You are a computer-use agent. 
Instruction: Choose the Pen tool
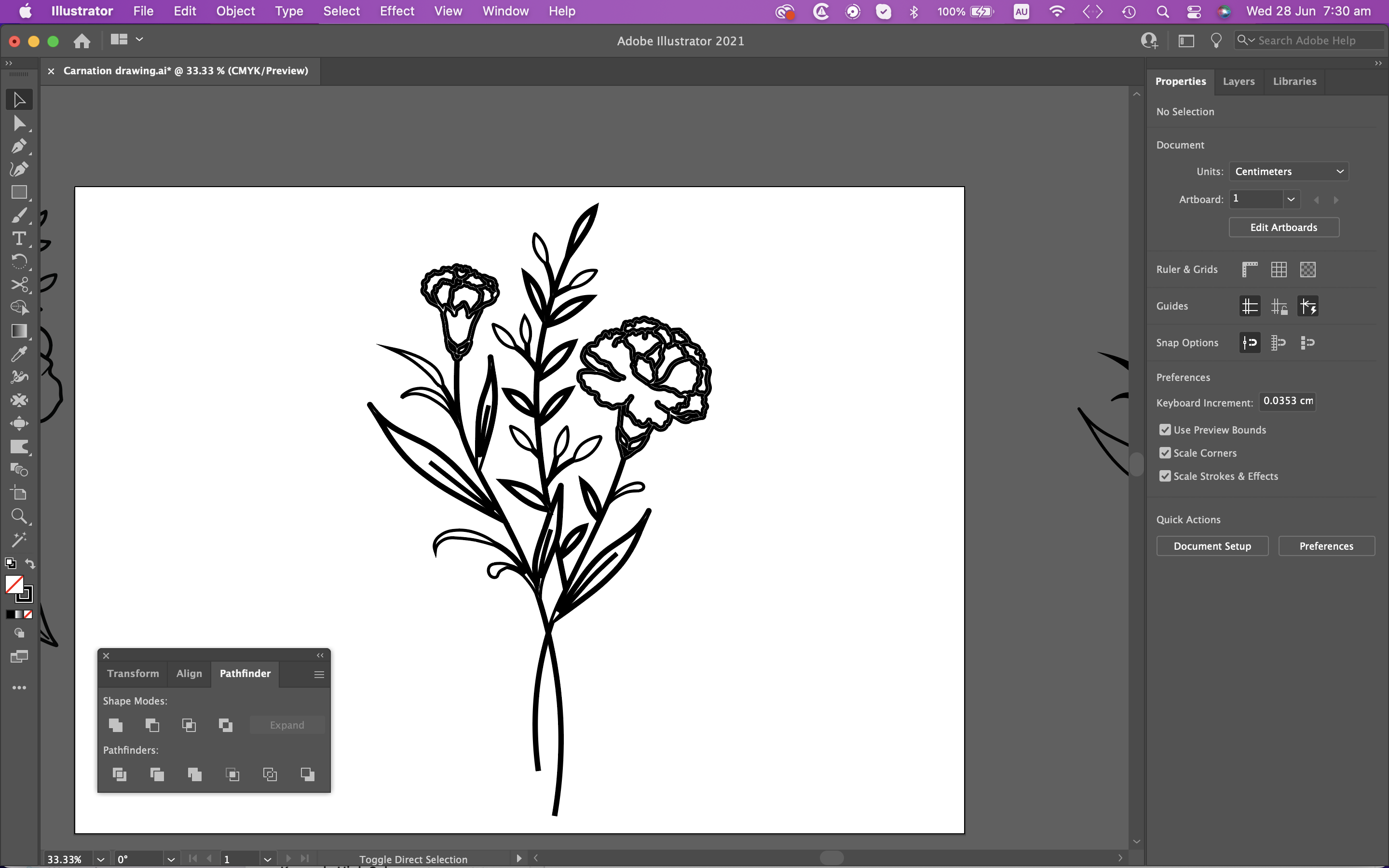click(x=19, y=146)
